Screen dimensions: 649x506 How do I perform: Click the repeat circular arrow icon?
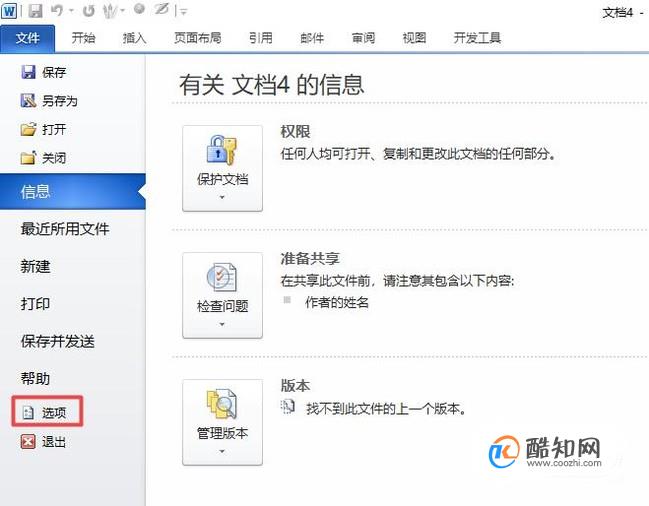[x=88, y=11]
